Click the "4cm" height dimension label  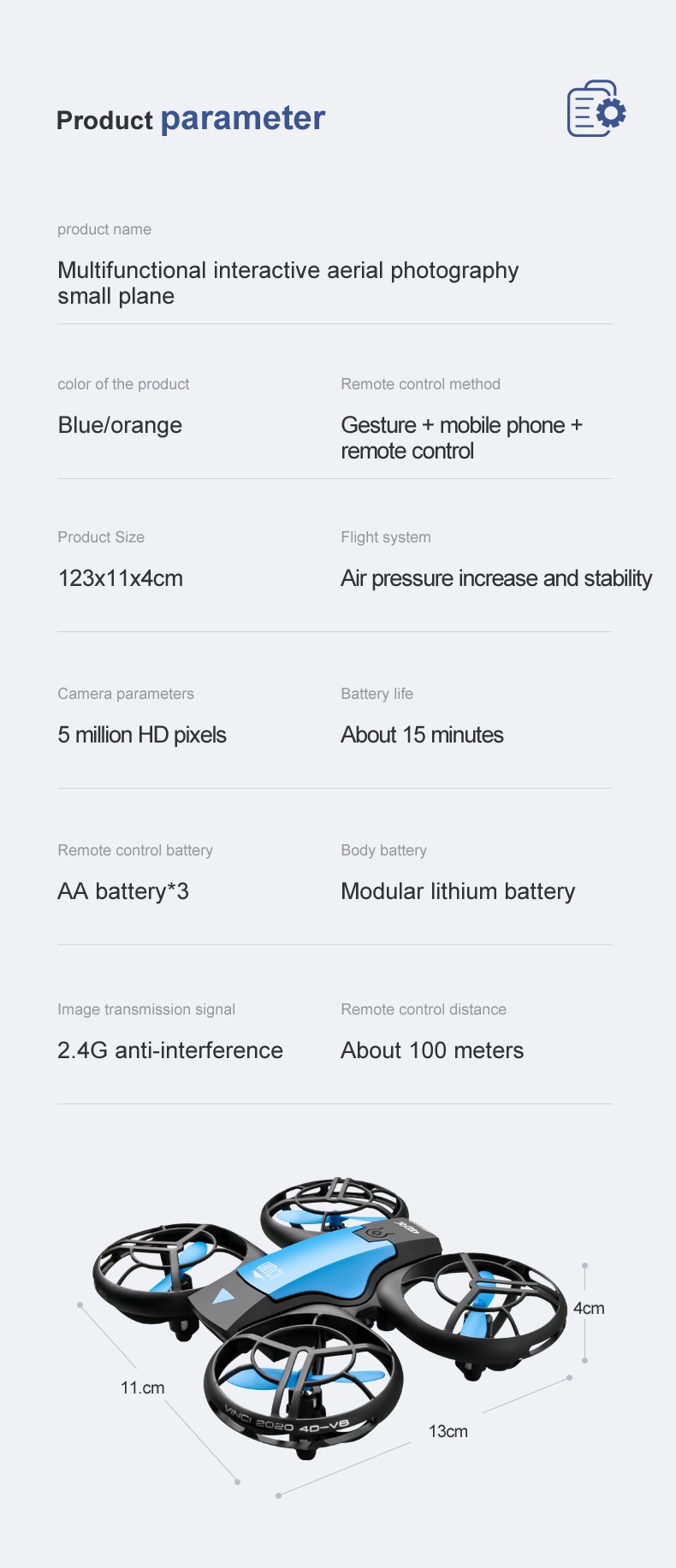[589, 1308]
